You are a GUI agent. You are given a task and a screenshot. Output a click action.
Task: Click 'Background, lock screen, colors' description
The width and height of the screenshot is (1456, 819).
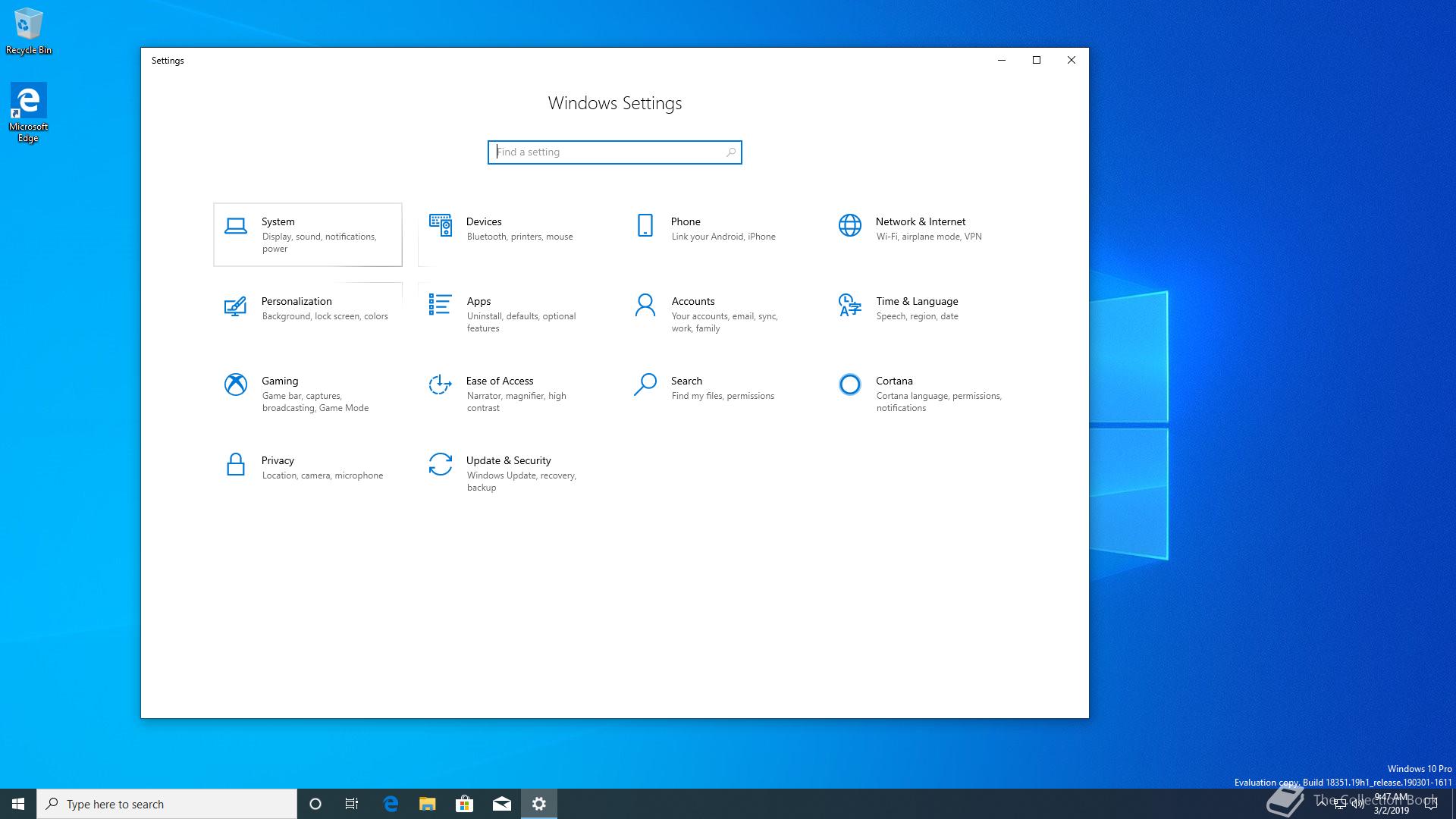(x=325, y=316)
